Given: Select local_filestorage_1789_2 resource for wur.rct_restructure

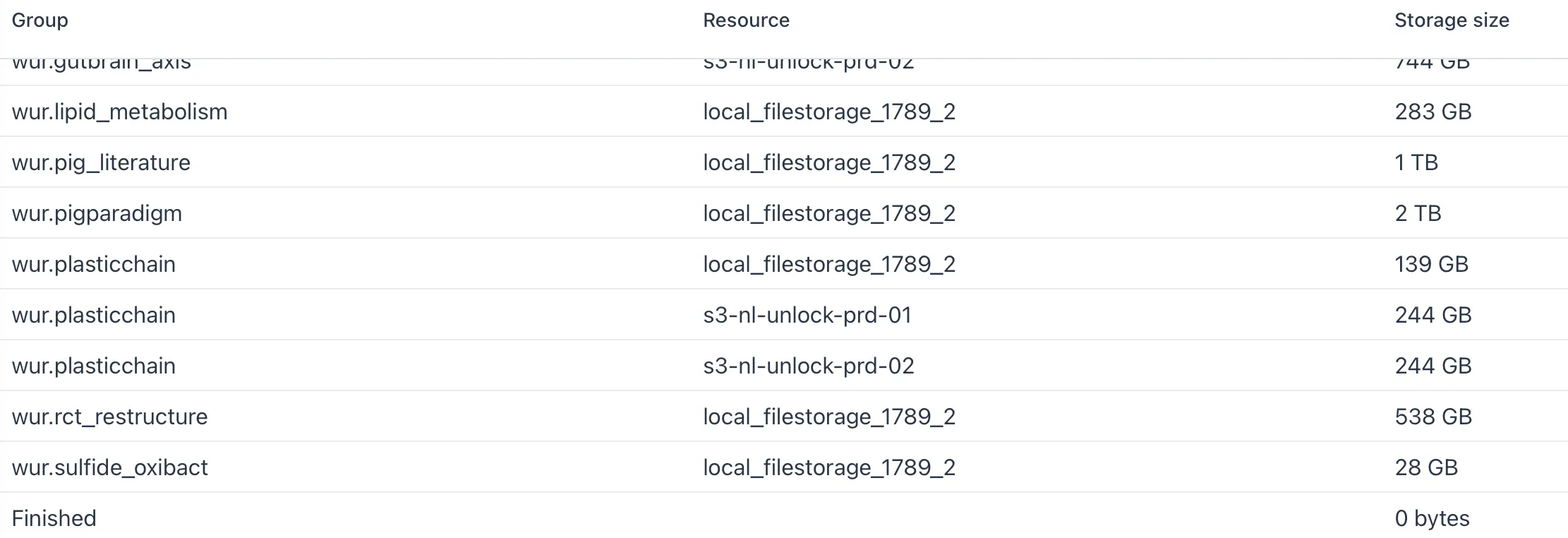Looking at the screenshot, I should tap(829, 417).
